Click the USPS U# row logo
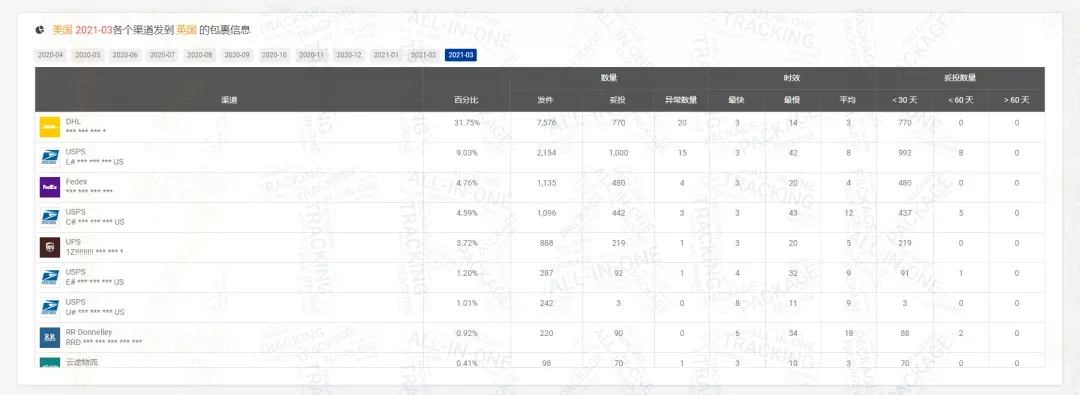 tap(50, 307)
